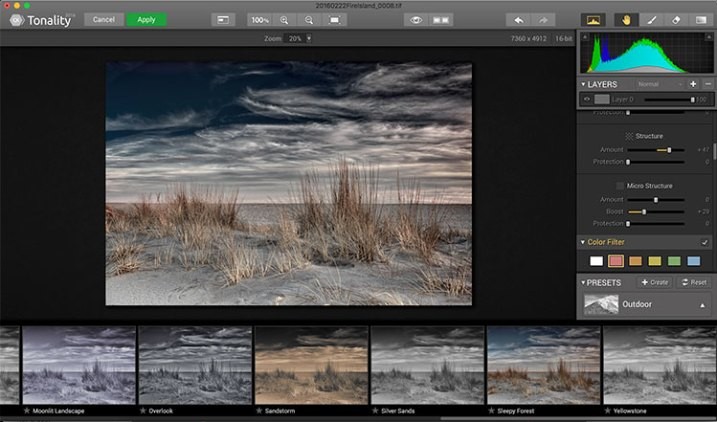
Task: Adjust the Layer 0 opacity slider
Action: tap(670, 99)
